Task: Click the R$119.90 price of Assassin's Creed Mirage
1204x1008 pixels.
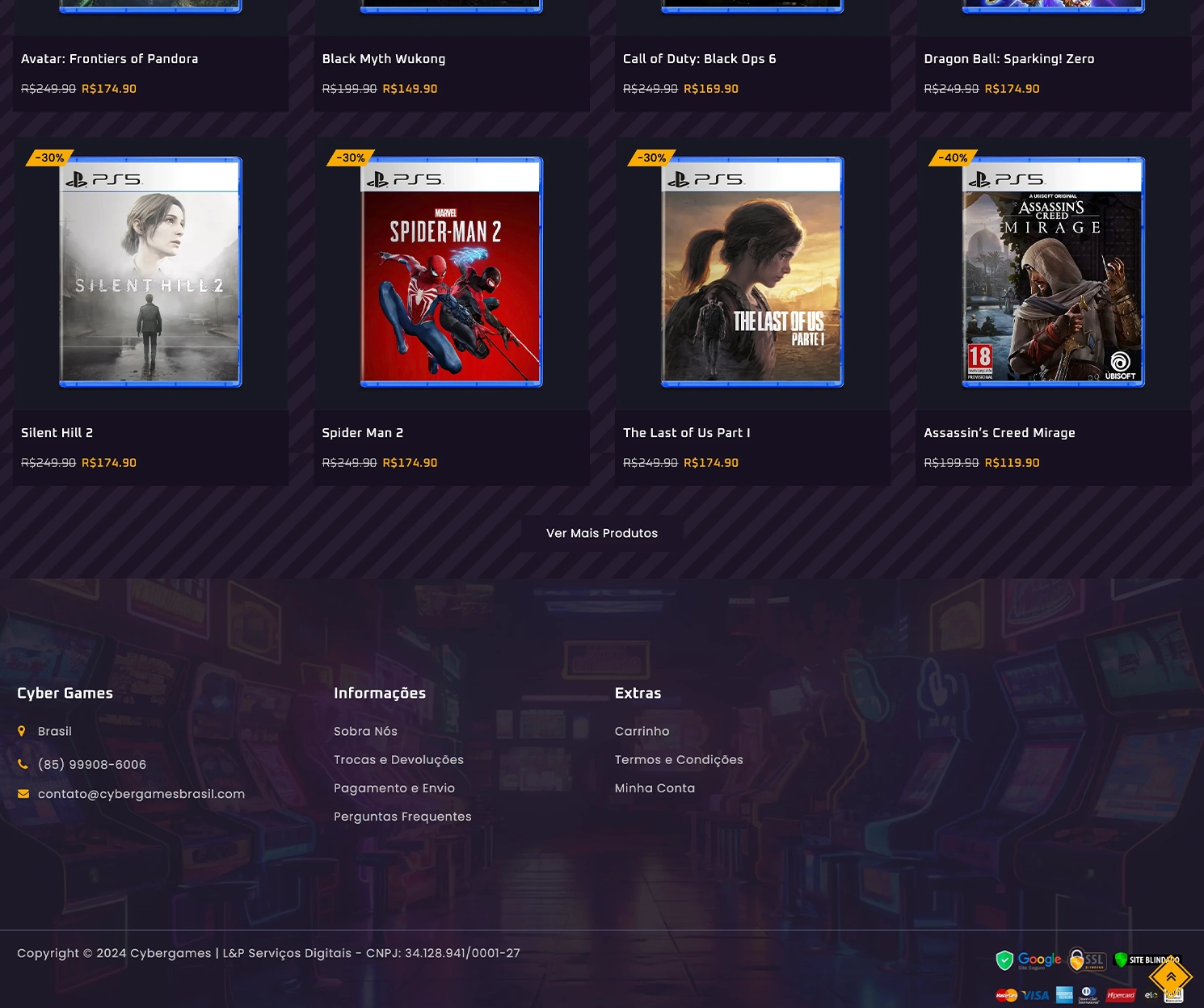Action: click(x=1012, y=463)
